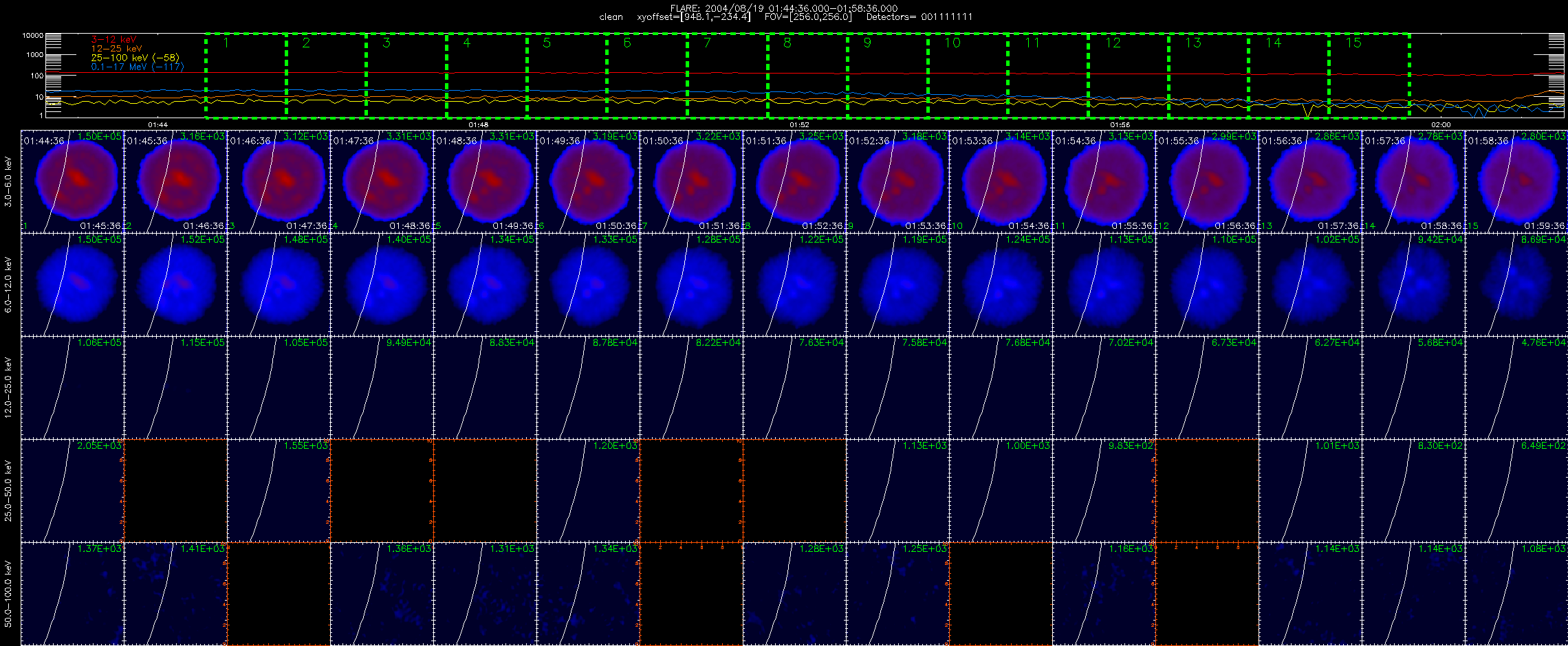Open the 3.0-6.0 keV image labeled 3.16E+03

[175, 181]
